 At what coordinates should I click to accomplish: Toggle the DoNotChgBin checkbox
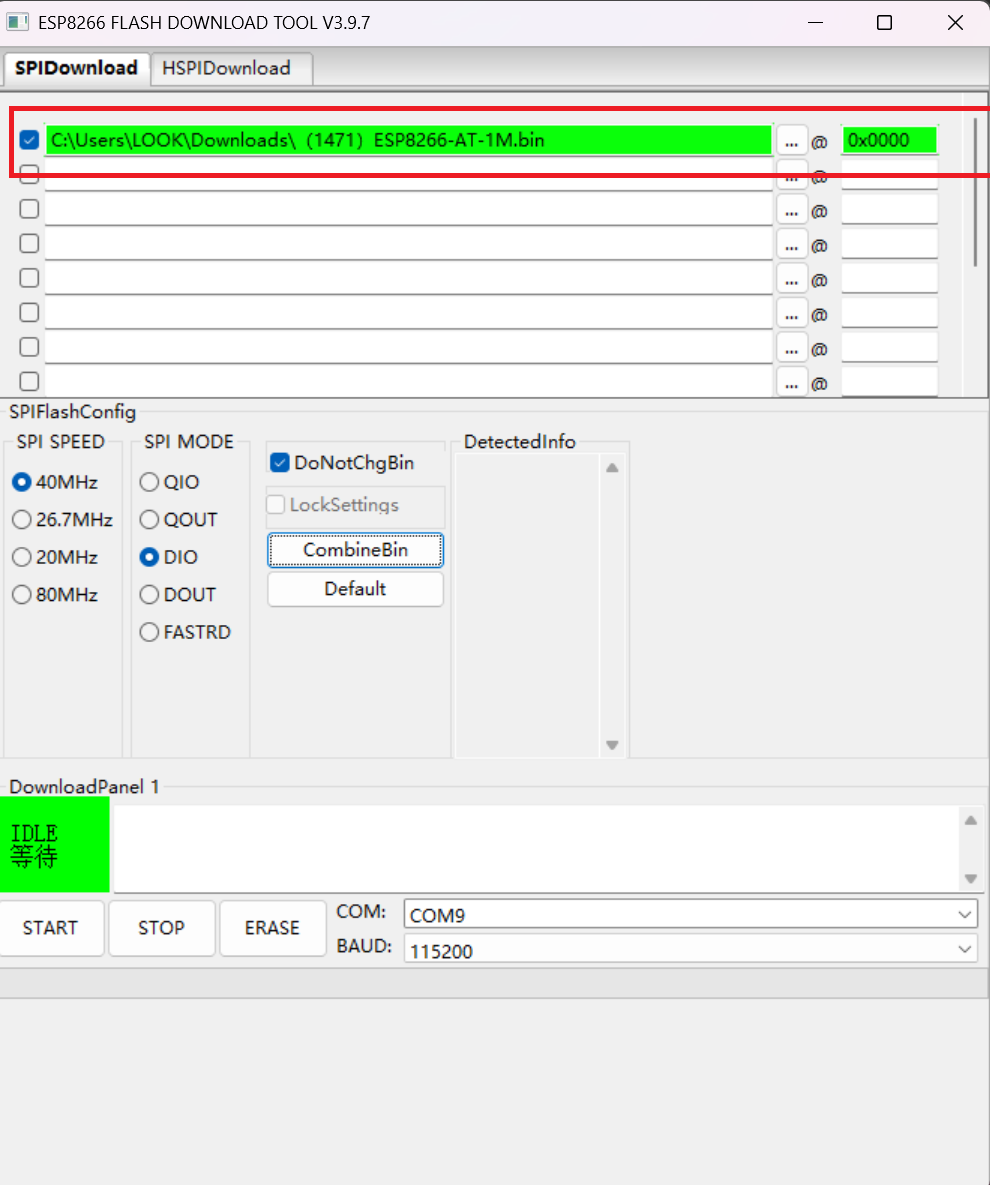342,463
